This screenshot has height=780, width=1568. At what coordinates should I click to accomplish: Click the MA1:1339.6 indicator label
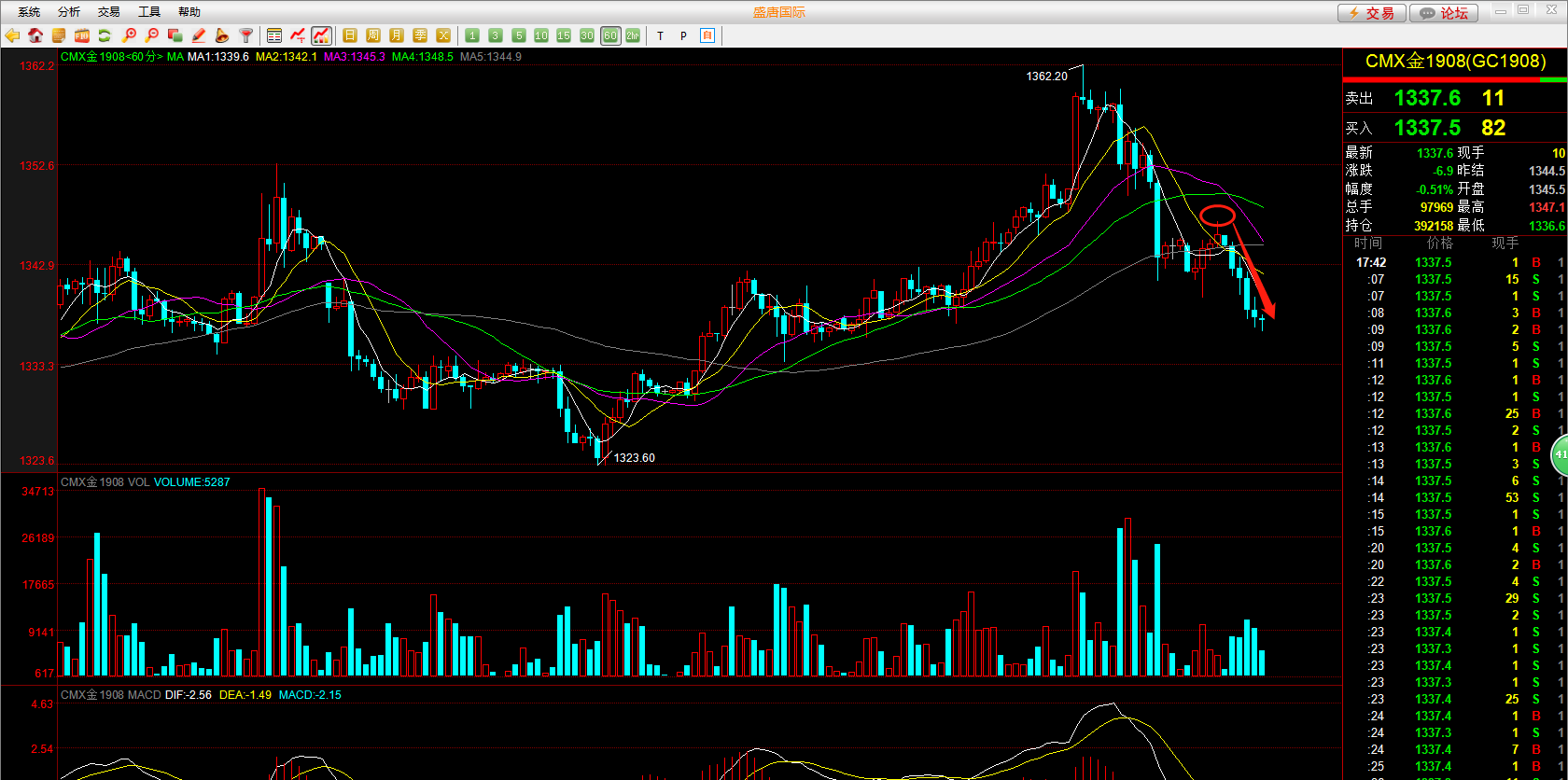click(x=218, y=57)
